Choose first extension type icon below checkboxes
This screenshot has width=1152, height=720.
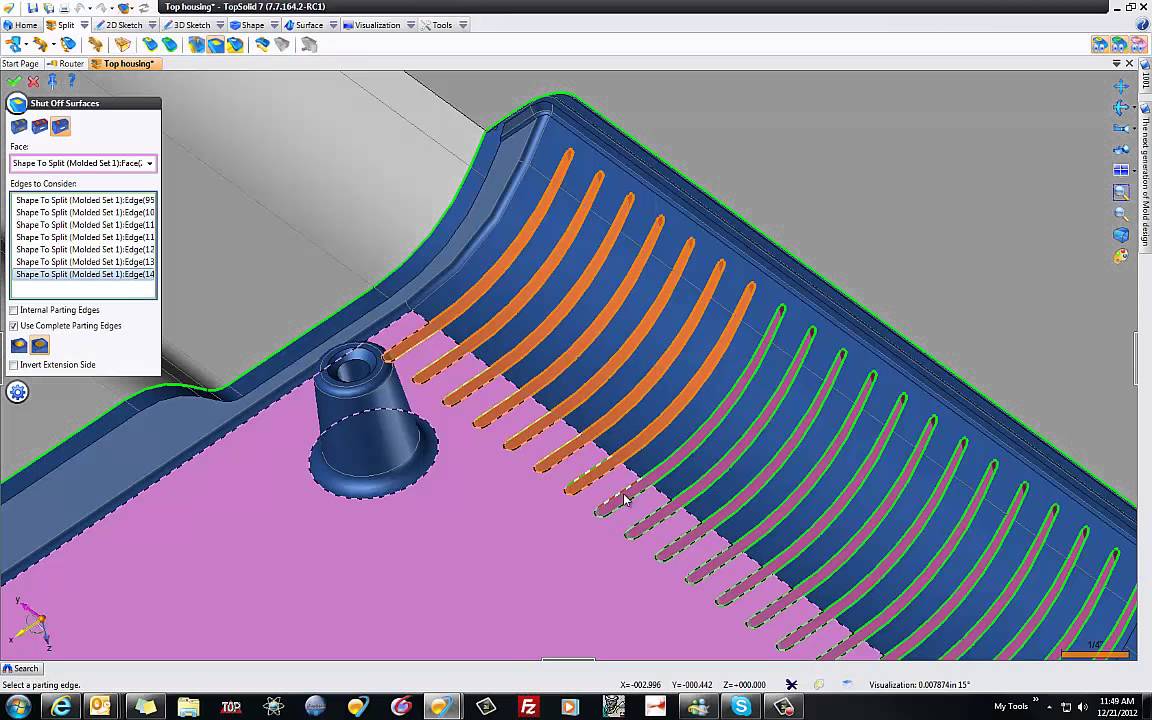pyautogui.click(x=19, y=345)
